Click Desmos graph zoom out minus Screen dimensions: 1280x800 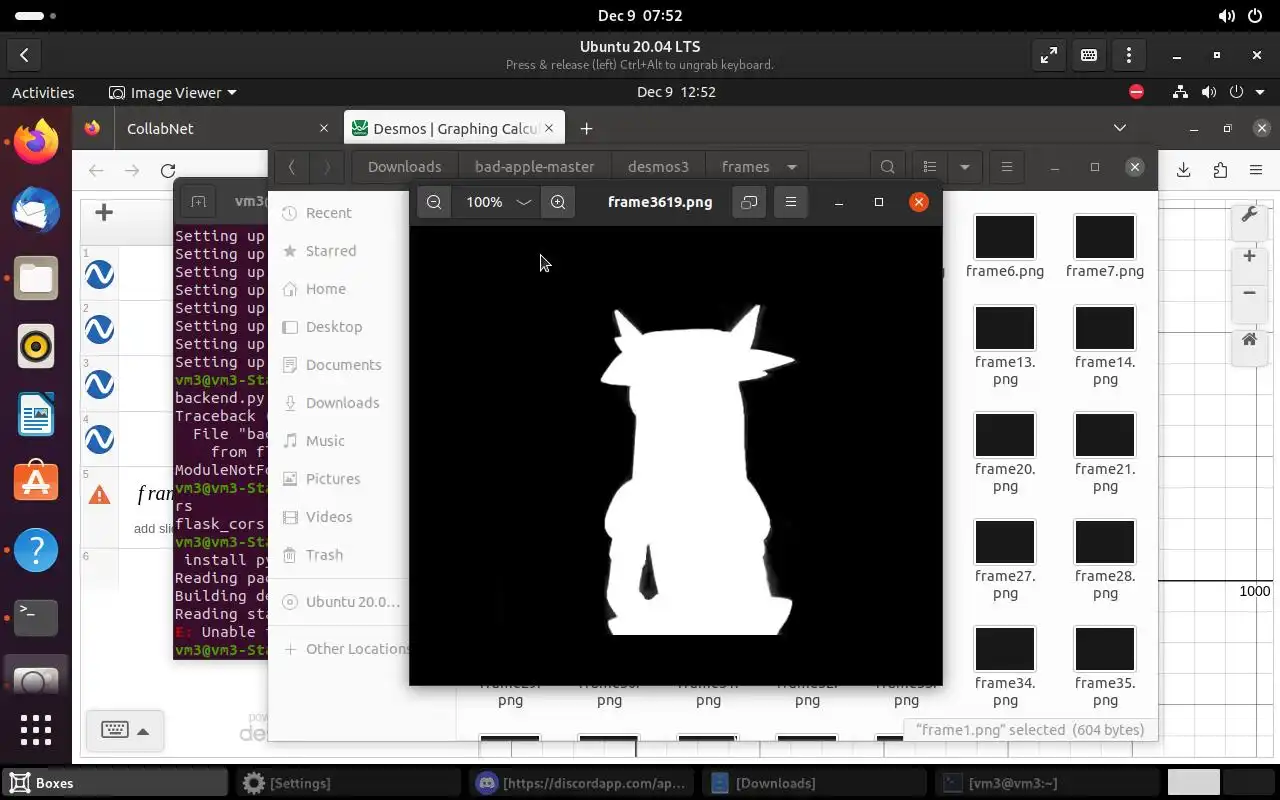coord(1249,293)
